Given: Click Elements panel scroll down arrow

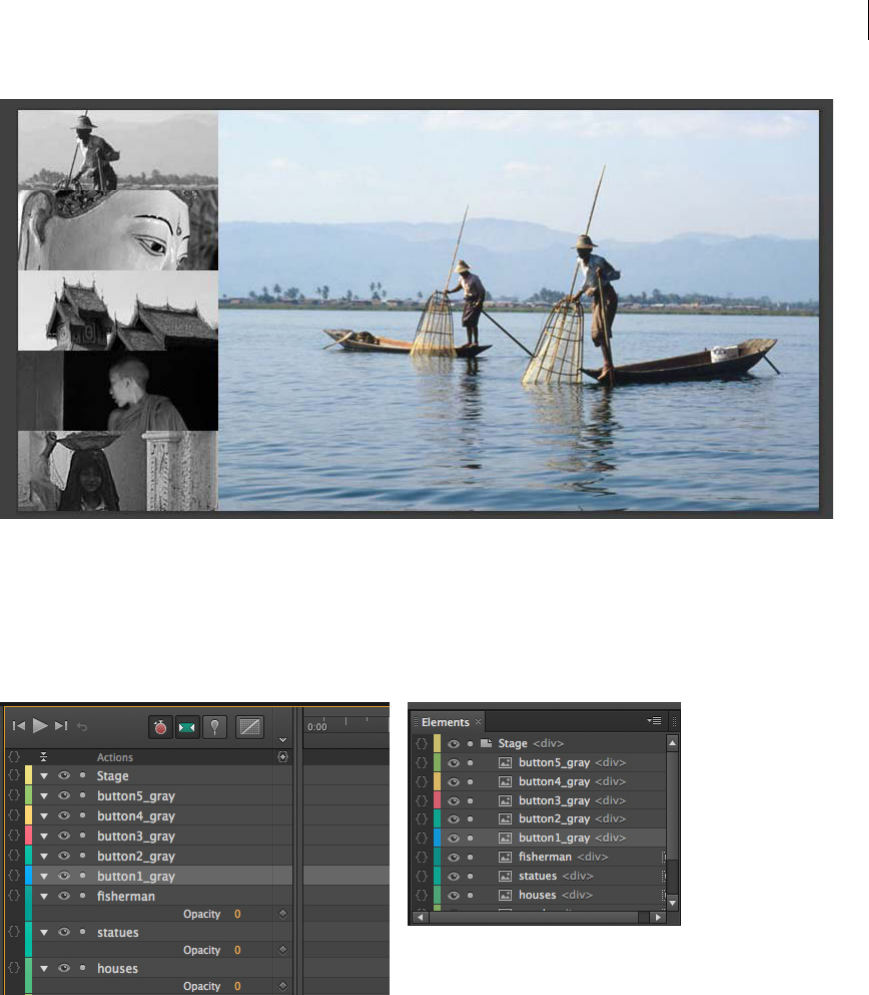Looking at the screenshot, I should [672, 902].
